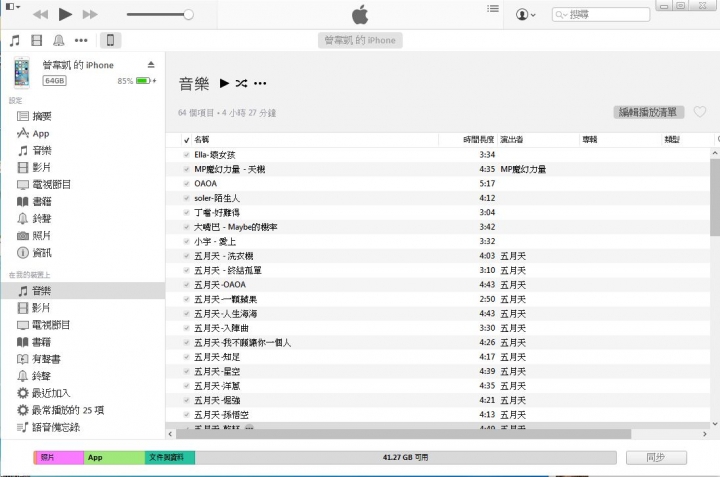Switch to Music library icon

[x=15, y=40]
